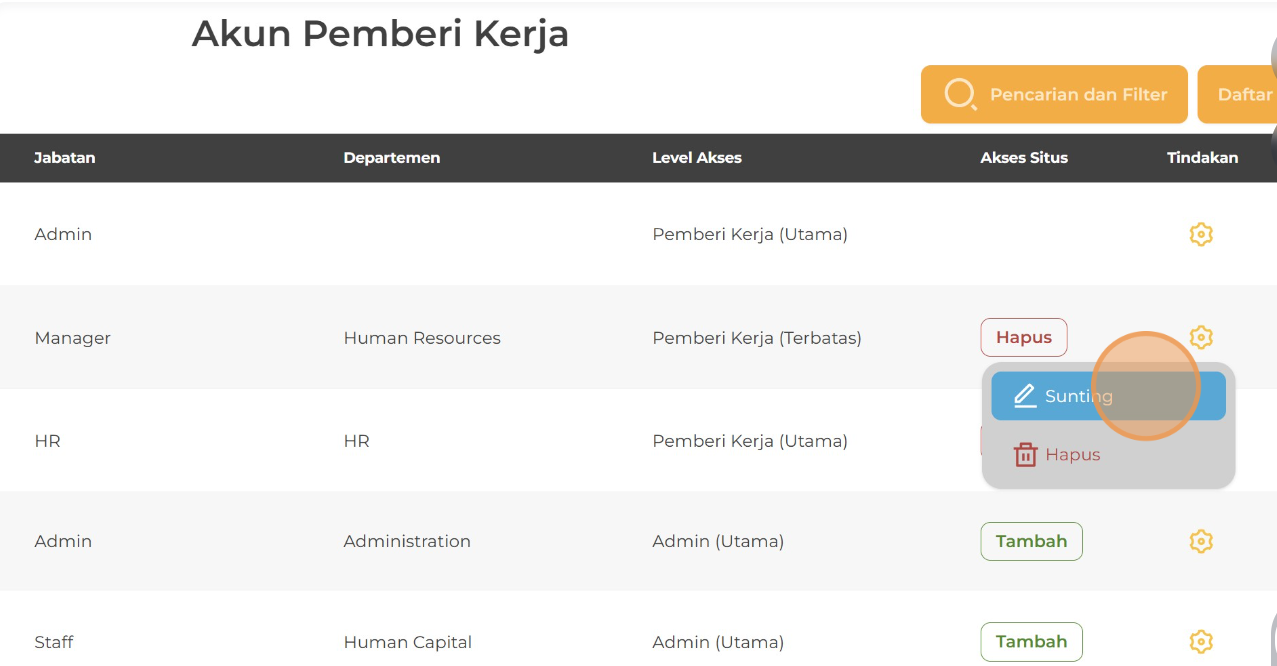
Task: Click Tambah in the Staff row
Action: click(1031, 641)
